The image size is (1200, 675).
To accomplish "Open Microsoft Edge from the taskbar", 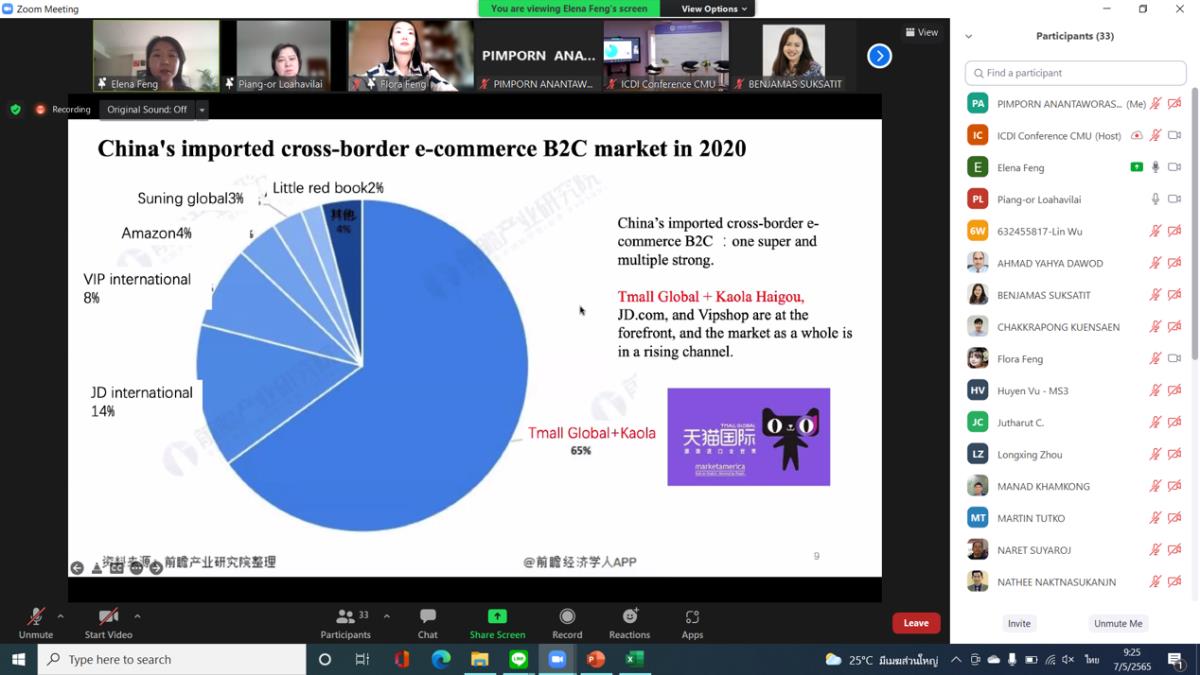I will tap(441, 659).
